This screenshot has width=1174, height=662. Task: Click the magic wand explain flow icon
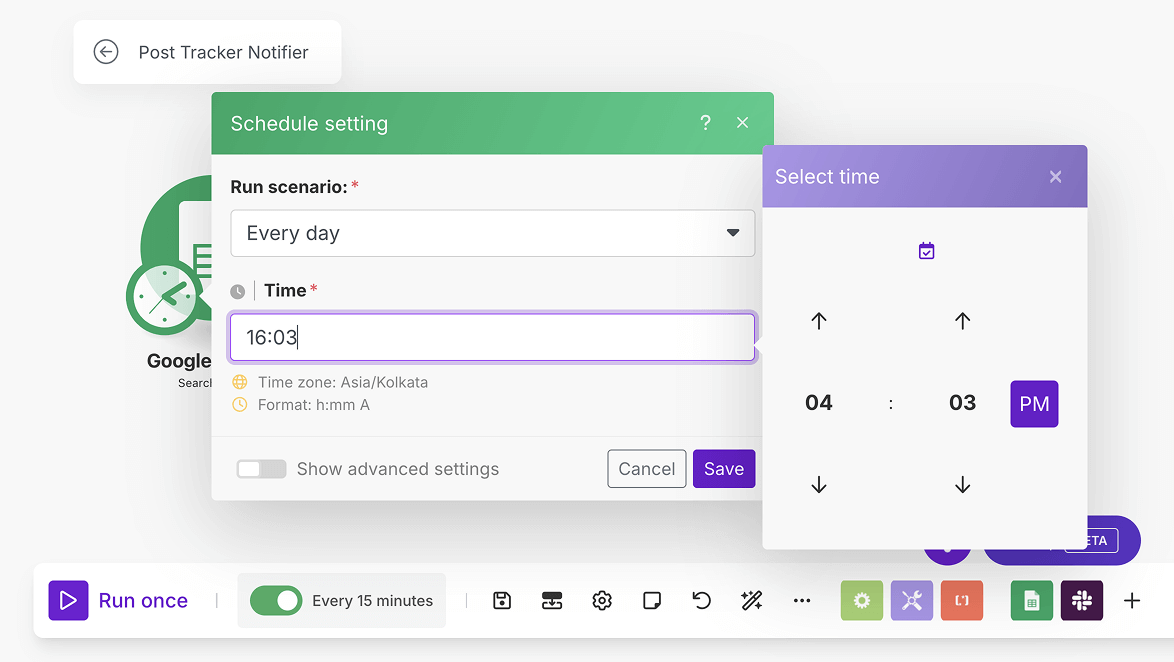point(752,600)
